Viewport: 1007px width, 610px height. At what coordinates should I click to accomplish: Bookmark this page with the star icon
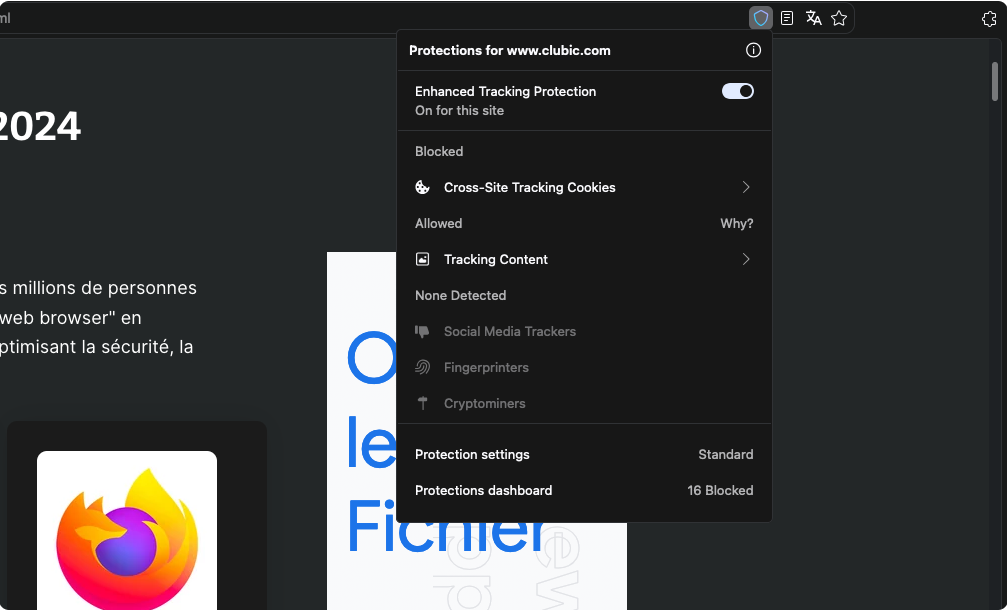click(839, 18)
